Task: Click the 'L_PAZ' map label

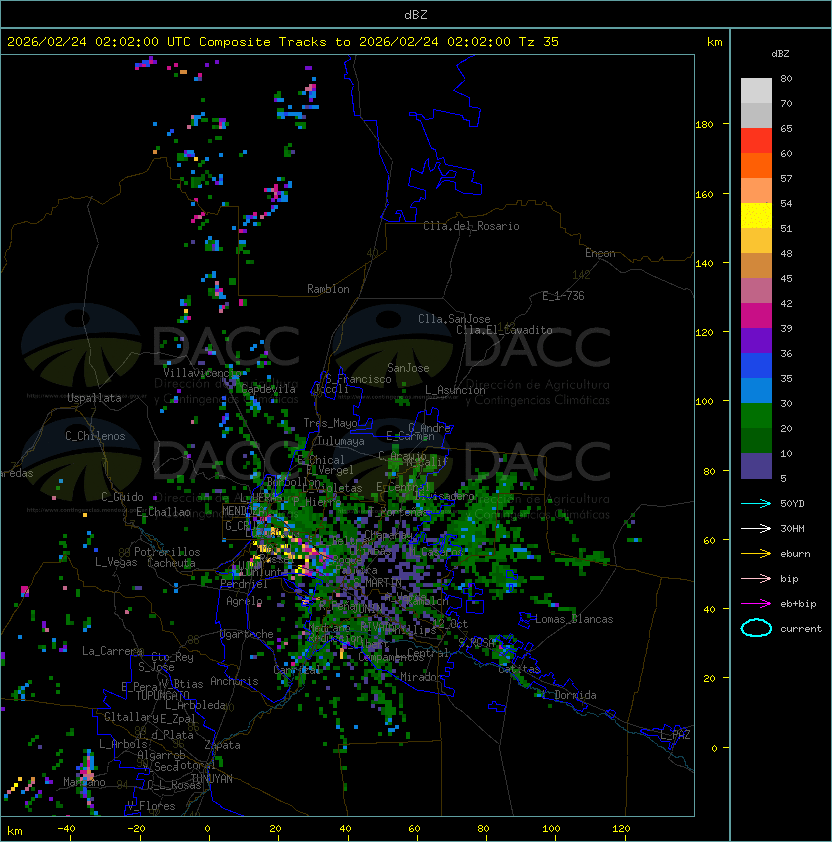Action: tap(675, 735)
